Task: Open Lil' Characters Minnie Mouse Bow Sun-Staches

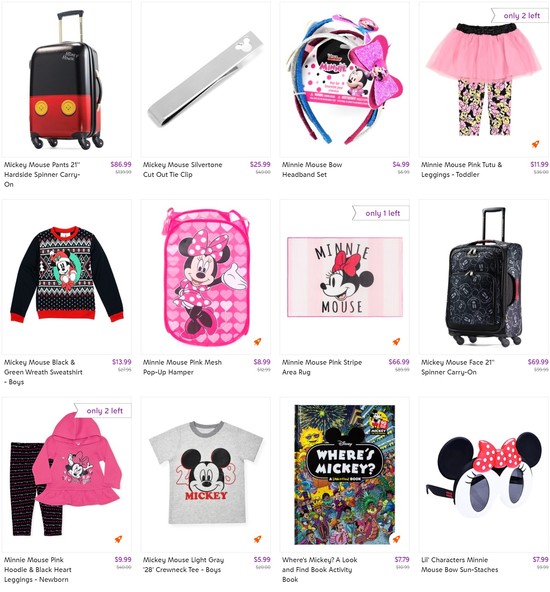Action: pyautogui.click(x=459, y=564)
